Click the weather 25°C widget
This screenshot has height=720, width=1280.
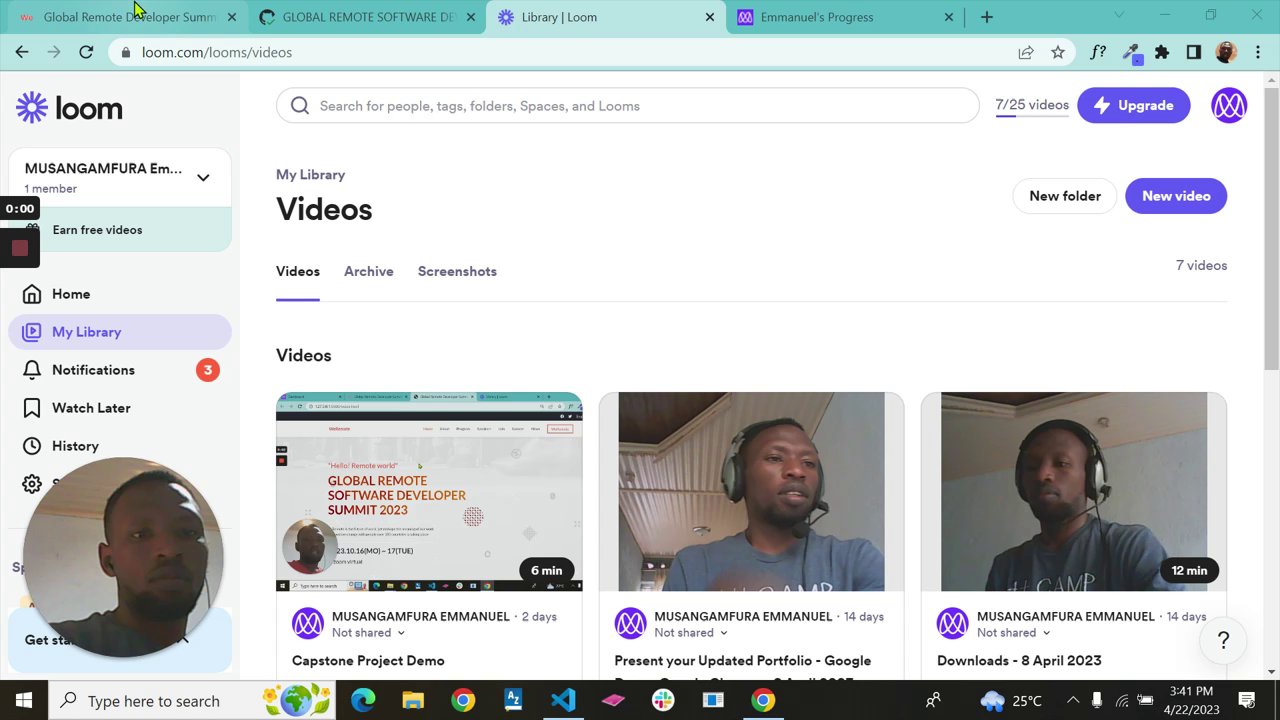[1011, 700]
